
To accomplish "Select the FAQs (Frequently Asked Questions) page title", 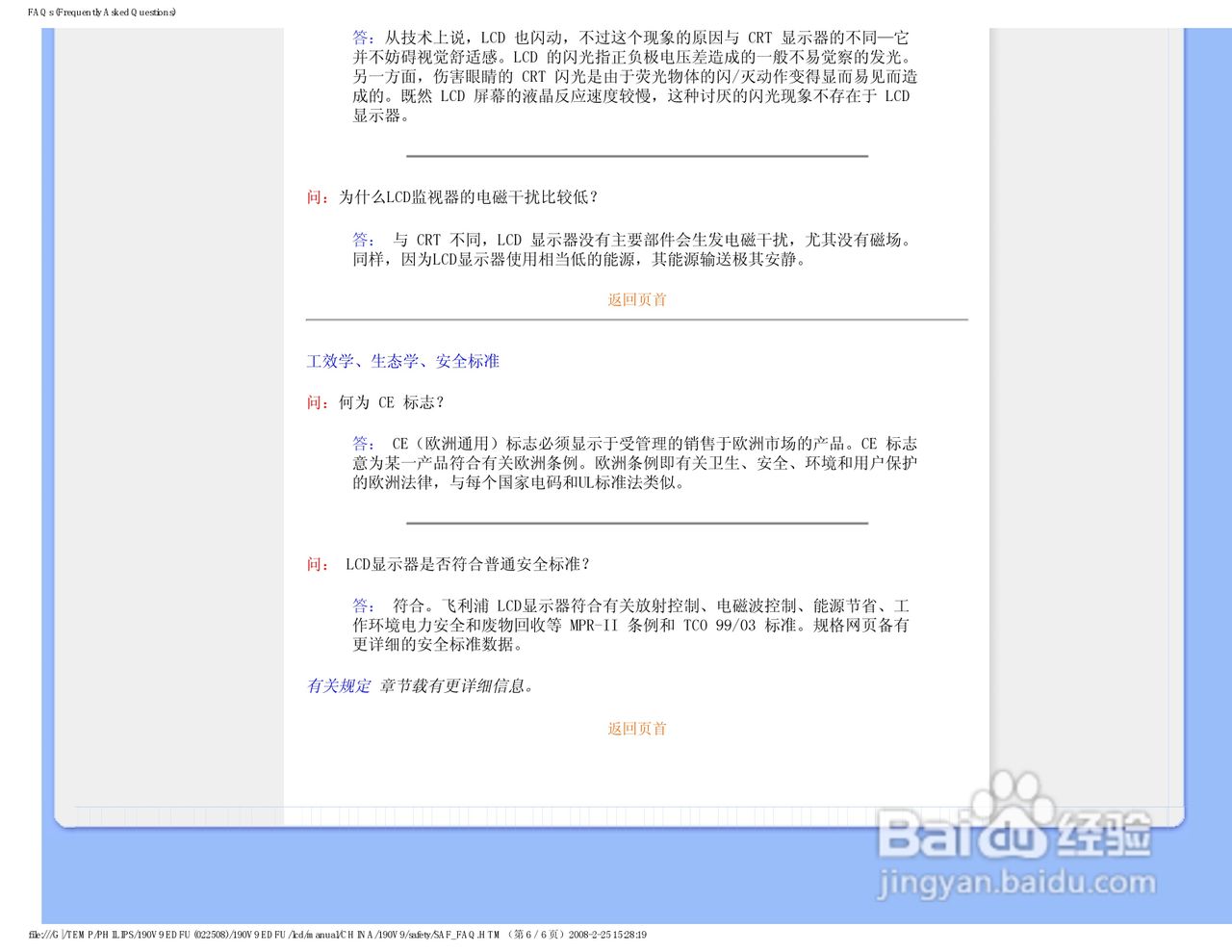I will (x=99, y=13).
